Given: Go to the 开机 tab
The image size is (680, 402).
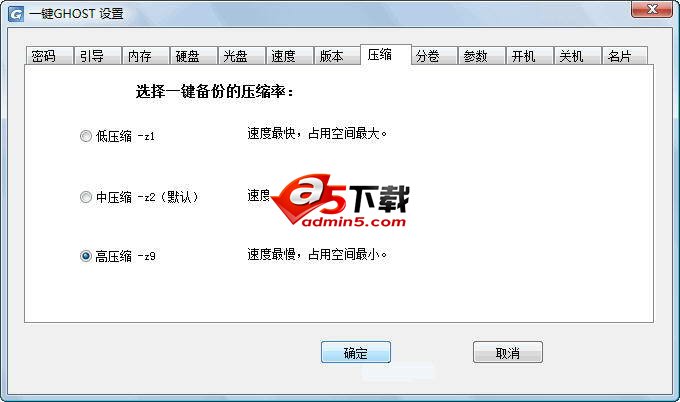Looking at the screenshot, I should pyautogui.click(x=530, y=56).
